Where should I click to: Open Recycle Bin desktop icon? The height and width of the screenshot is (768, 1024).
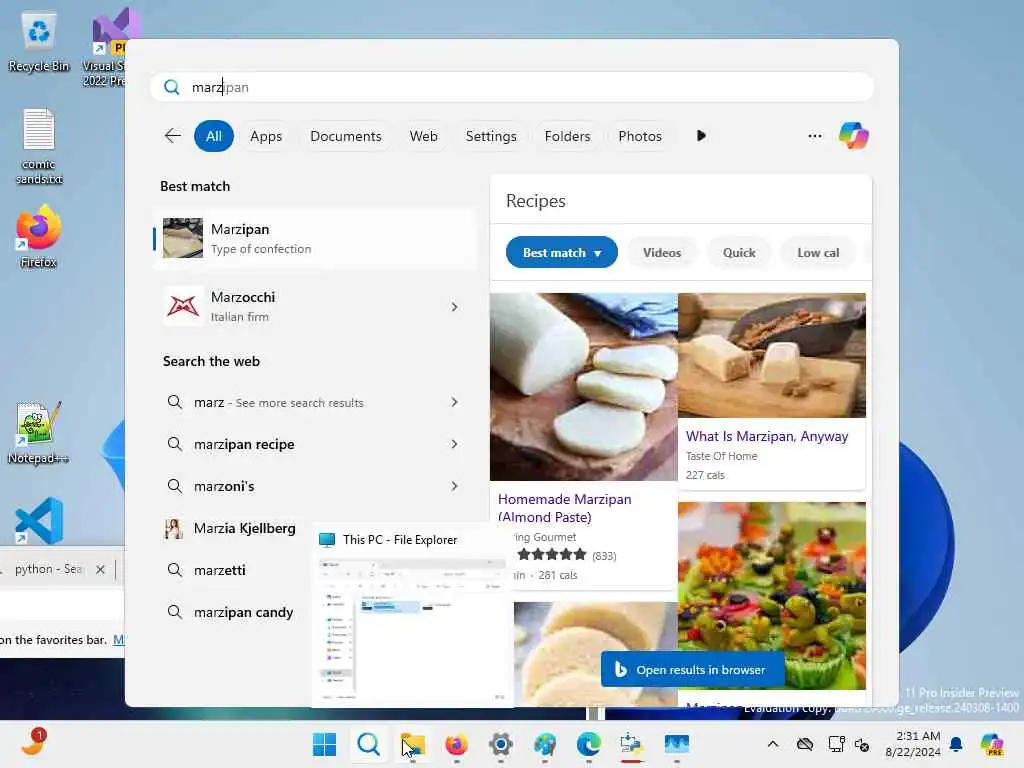(x=39, y=42)
